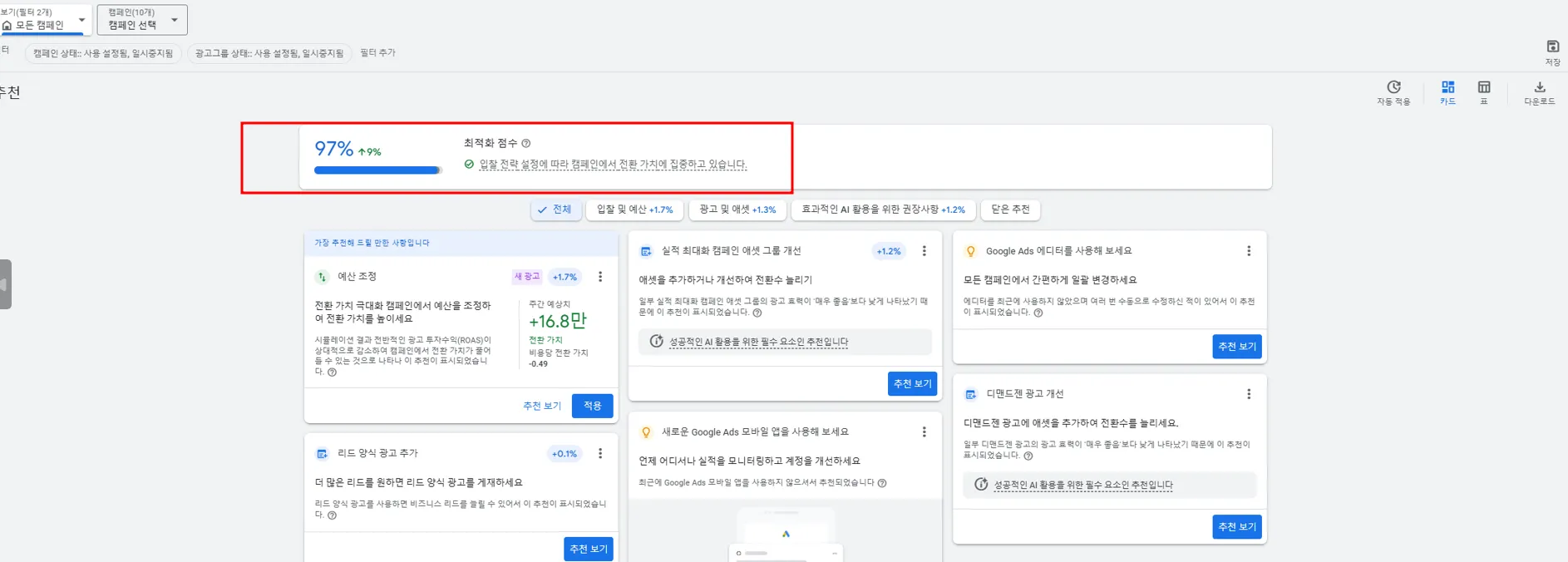1568x562 pixels.
Task: Click AI notice link on 디맨드젠 card
Action: [x=1083, y=485]
